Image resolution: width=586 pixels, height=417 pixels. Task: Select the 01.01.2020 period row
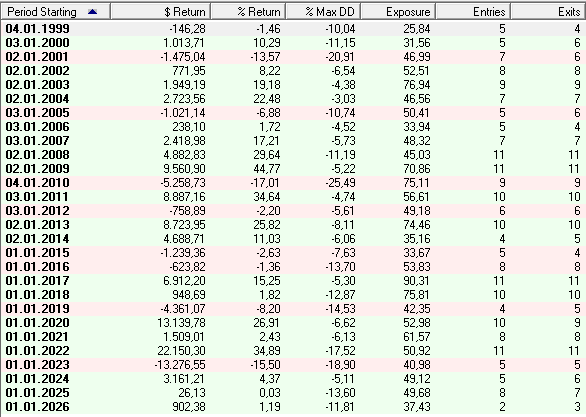[293, 323]
